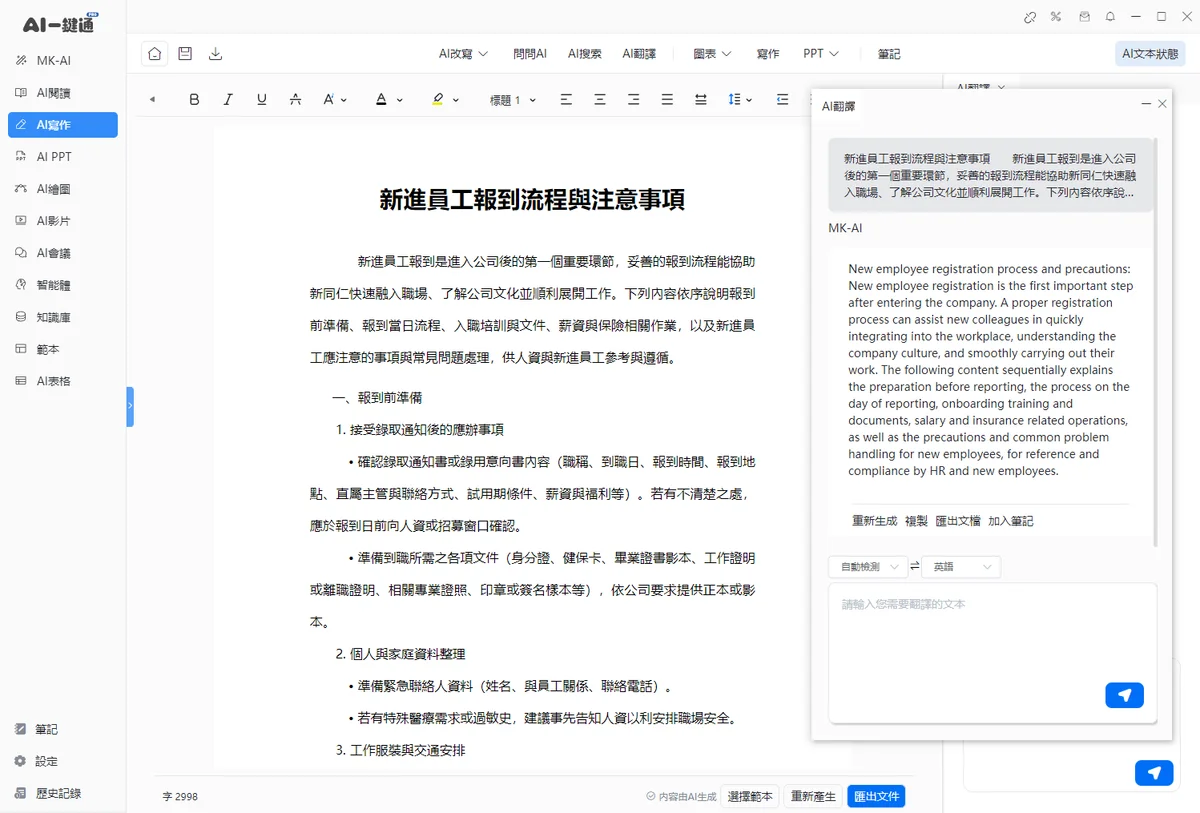Apply yellow highlight with the marker icon
The width and height of the screenshot is (1200, 813).
[438, 100]
